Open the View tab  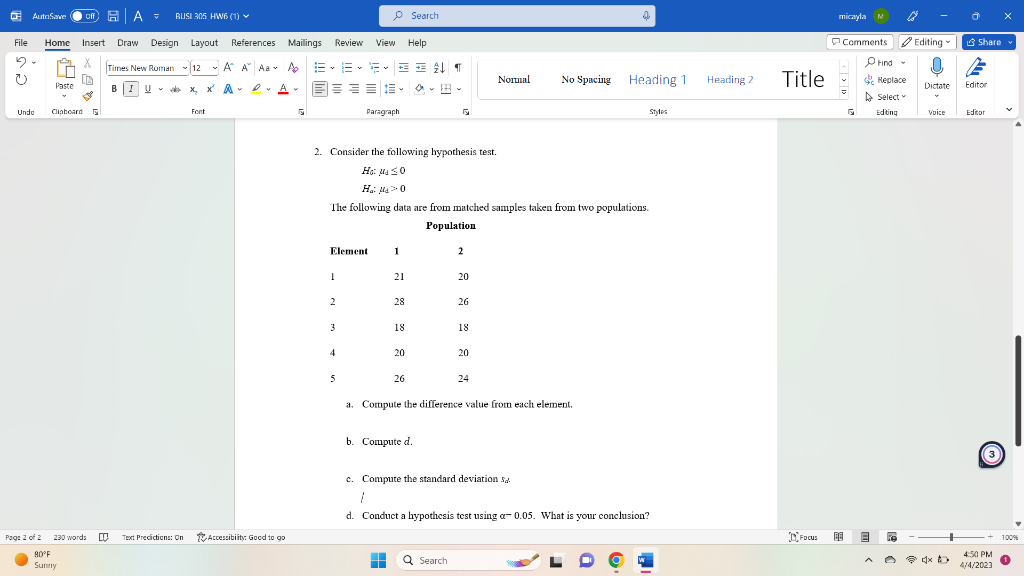(x=385, y=42)
